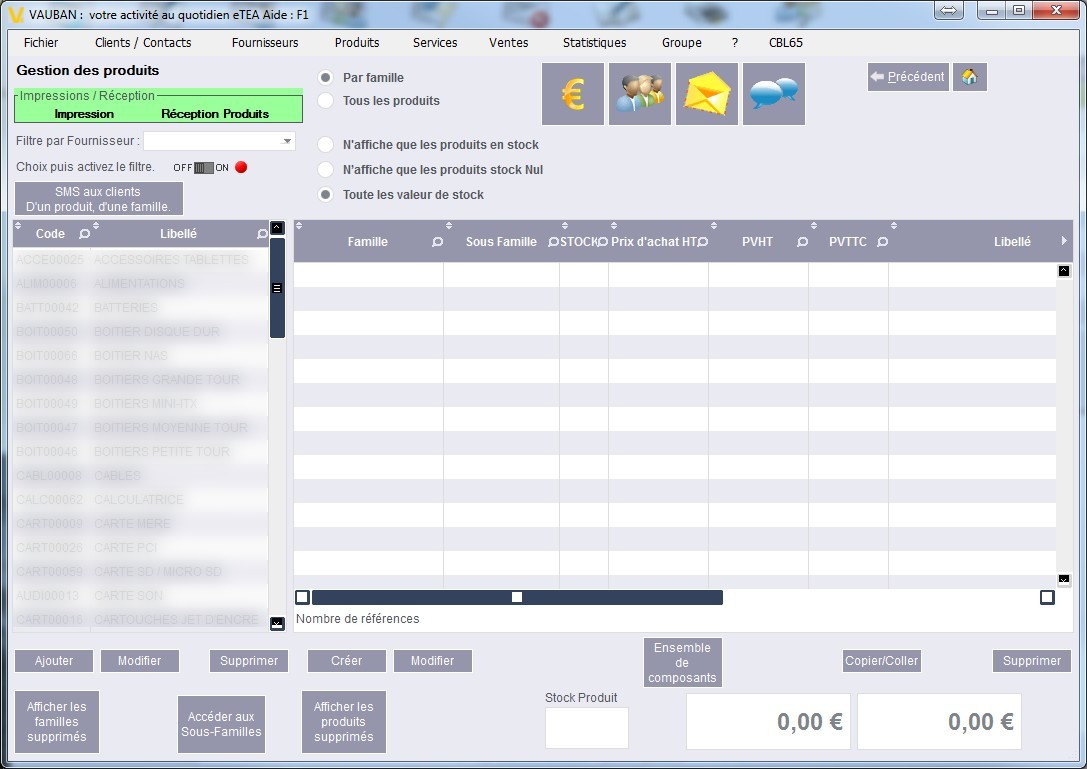Click search magnifier in Famille column header
Screen dimensions: 1087x769
click(x=437, y=242)
